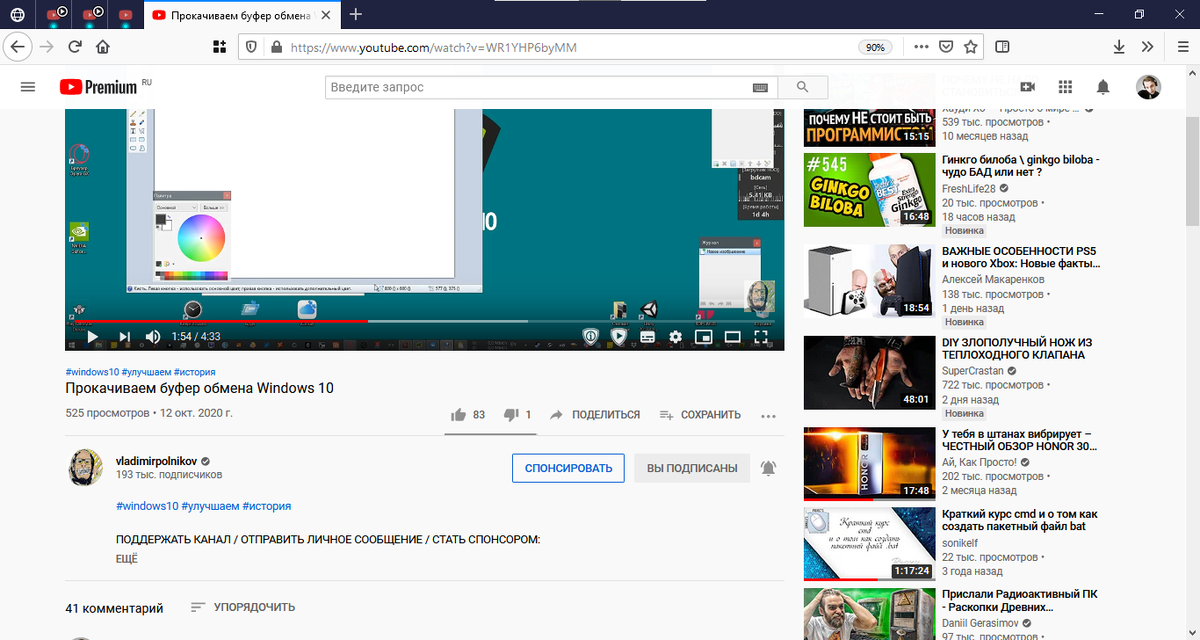Expand description with ЕЩЁ
1200x640 pixels.
coord(127,558)
